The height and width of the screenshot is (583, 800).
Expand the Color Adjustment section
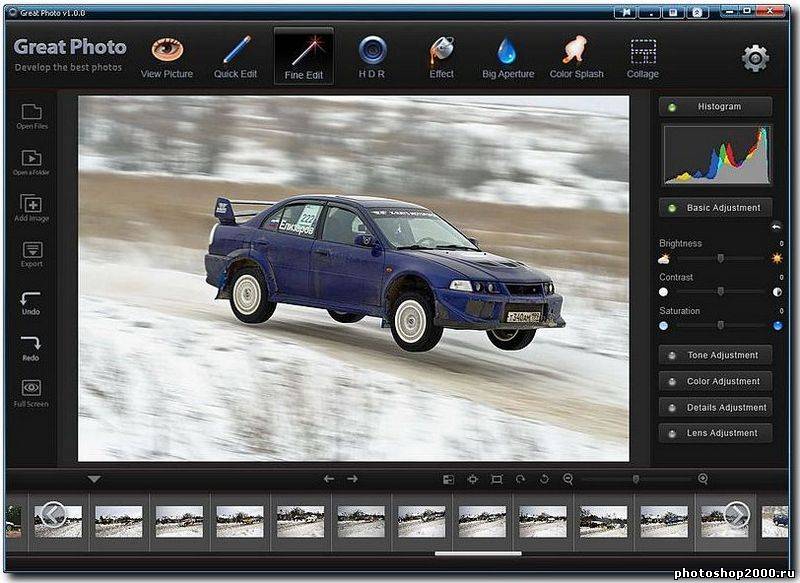(715, 381)
